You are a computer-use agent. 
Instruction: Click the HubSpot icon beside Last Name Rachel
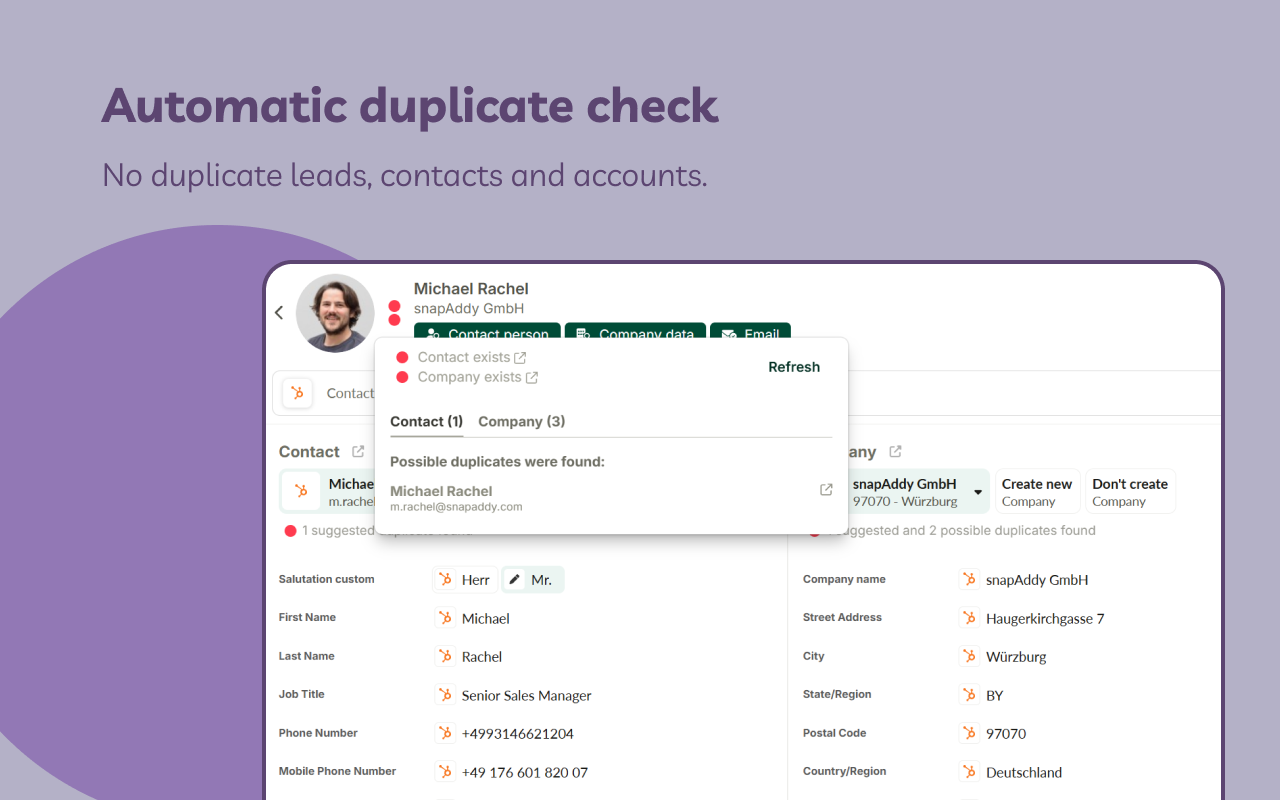(x=445, y=656)
